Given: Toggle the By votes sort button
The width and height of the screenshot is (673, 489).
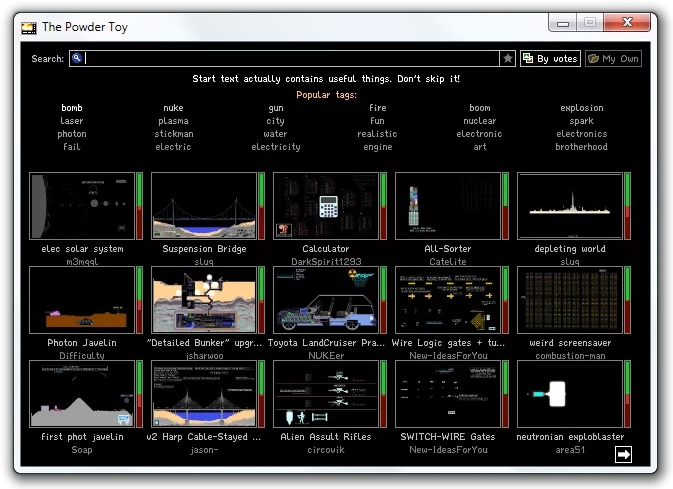Looking at the screenshot, I should [550, 59].
